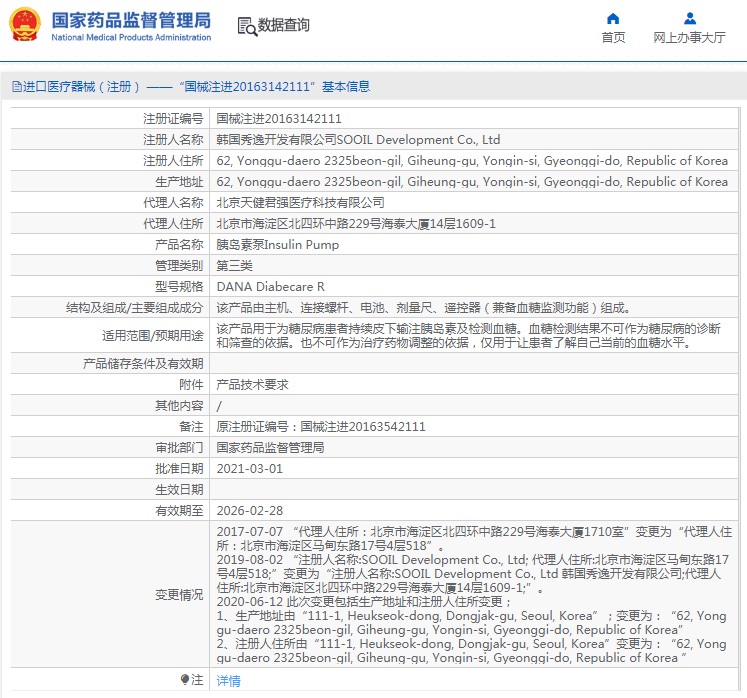
Task: Click the 数据查询 heading text
Action: [x=284, y=26]
